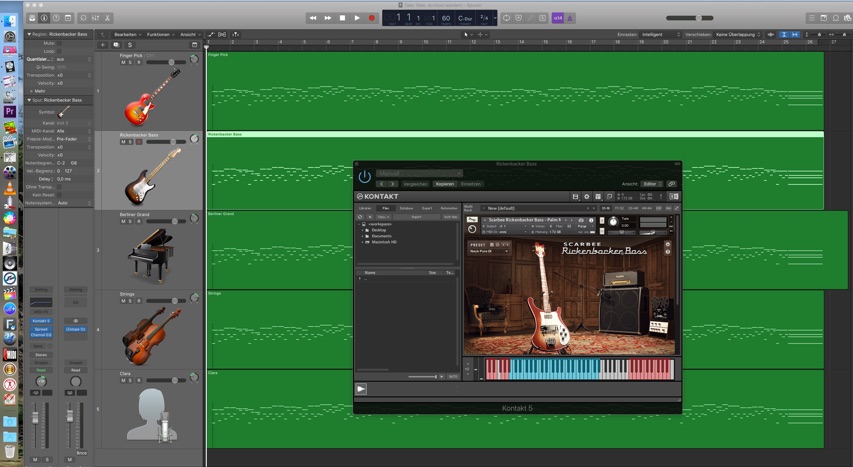The width and height of the screenshot is (853, 467).
Task: Open the Quantisieren dropdown in inspector
Action: (x=73, y=59)
